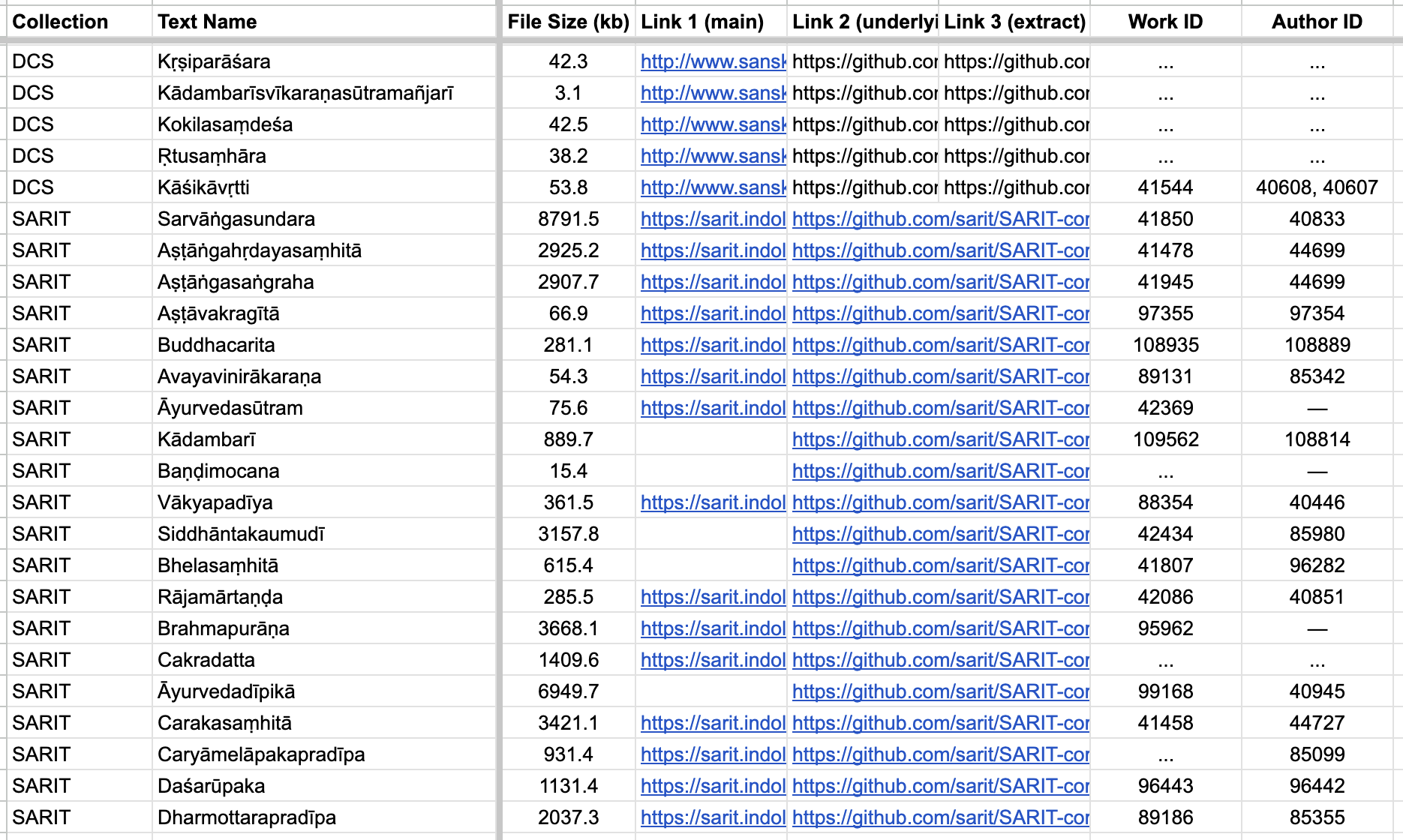Open the GitHub link for Āyurvedadīpikā
Image resolution: width=1403 pixels, height=840 pixels.
coord(940,691)
